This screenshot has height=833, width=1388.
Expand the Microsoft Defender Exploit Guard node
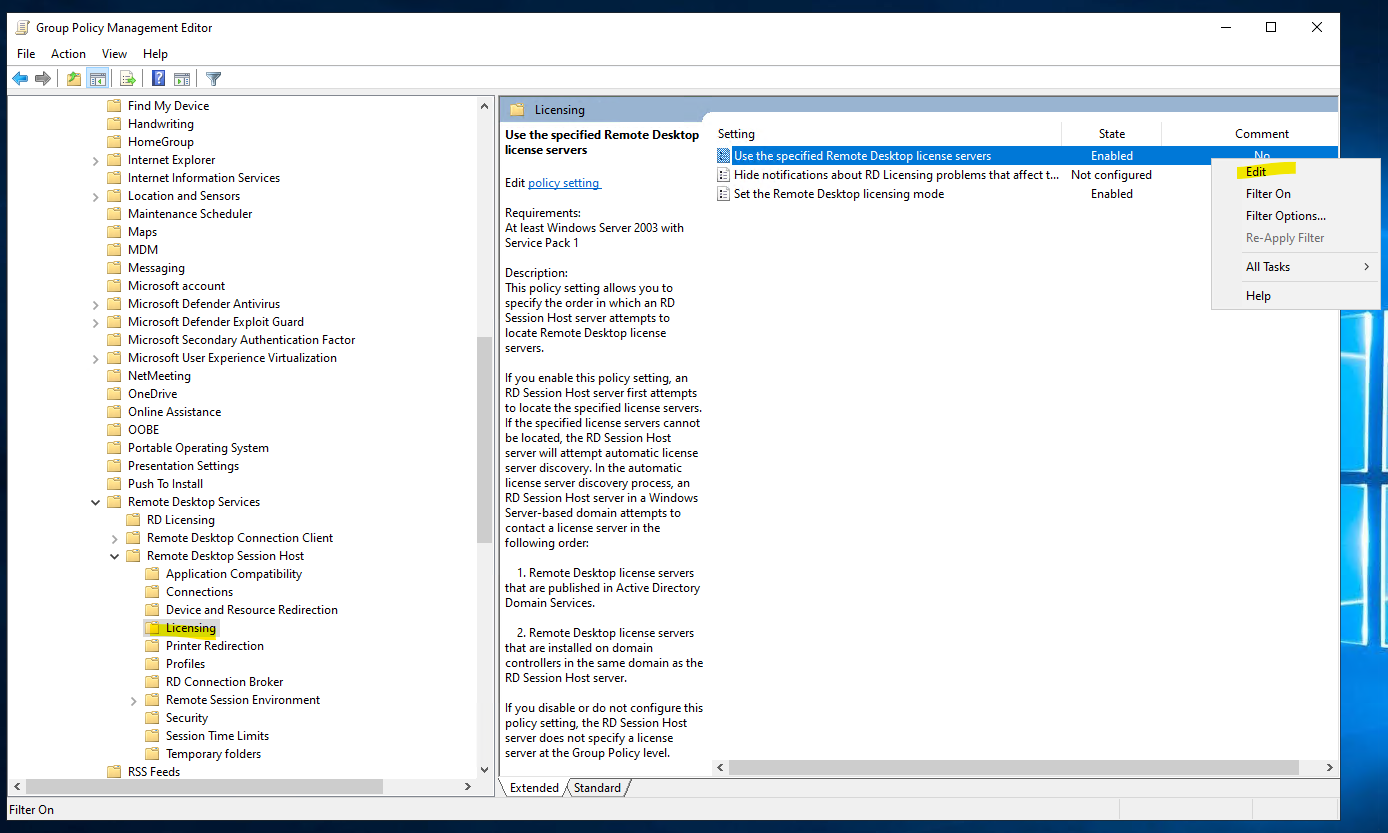point(96,322)
